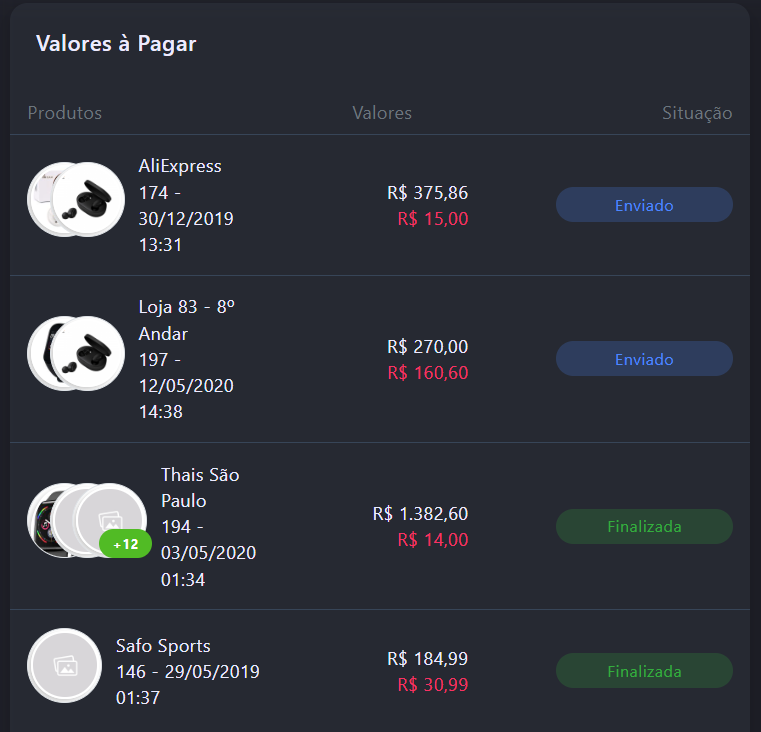This screenshot has height=732, width=761.
Task: Click the Enviado status badge for AliExpress
Action: (644, 205)
